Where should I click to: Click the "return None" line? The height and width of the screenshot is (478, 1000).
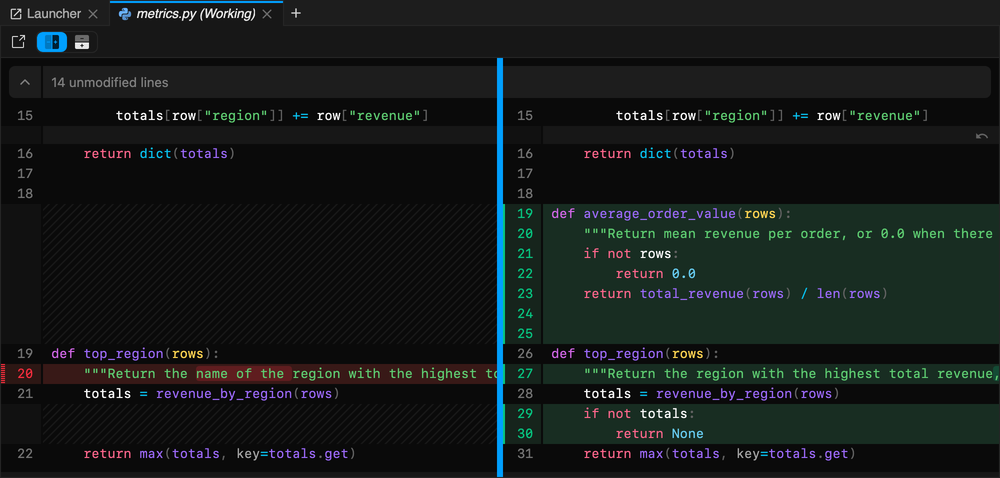click(659, 434)
